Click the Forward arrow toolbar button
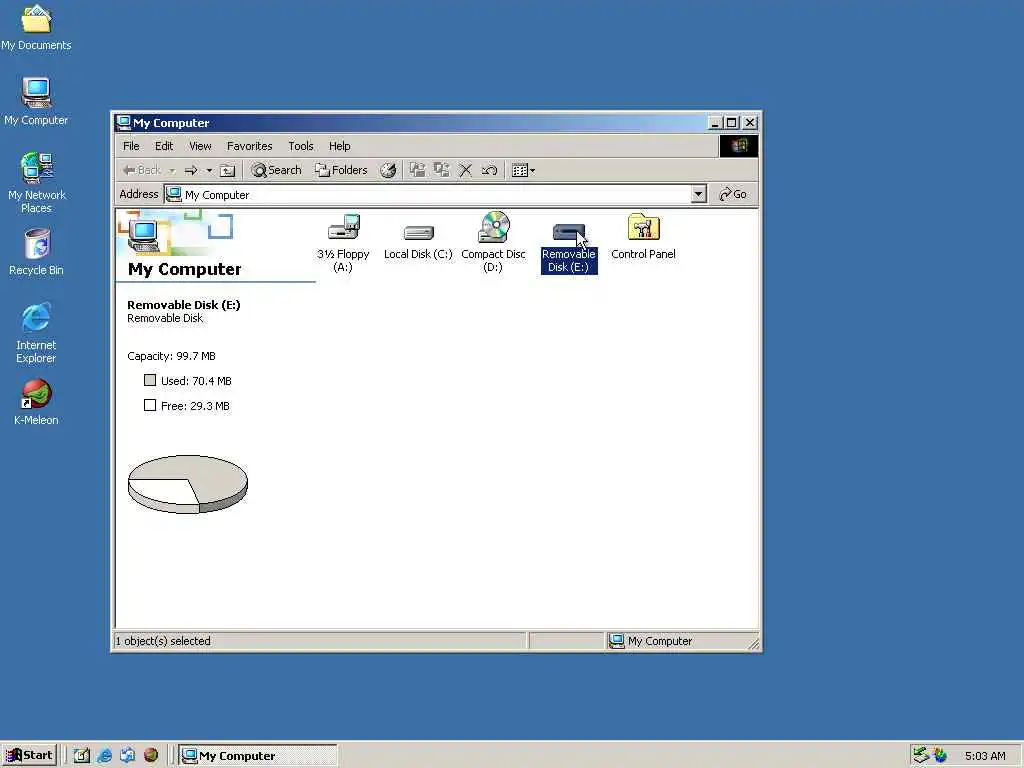Screen dimensions: 1024x768 [x=191, y=170]
